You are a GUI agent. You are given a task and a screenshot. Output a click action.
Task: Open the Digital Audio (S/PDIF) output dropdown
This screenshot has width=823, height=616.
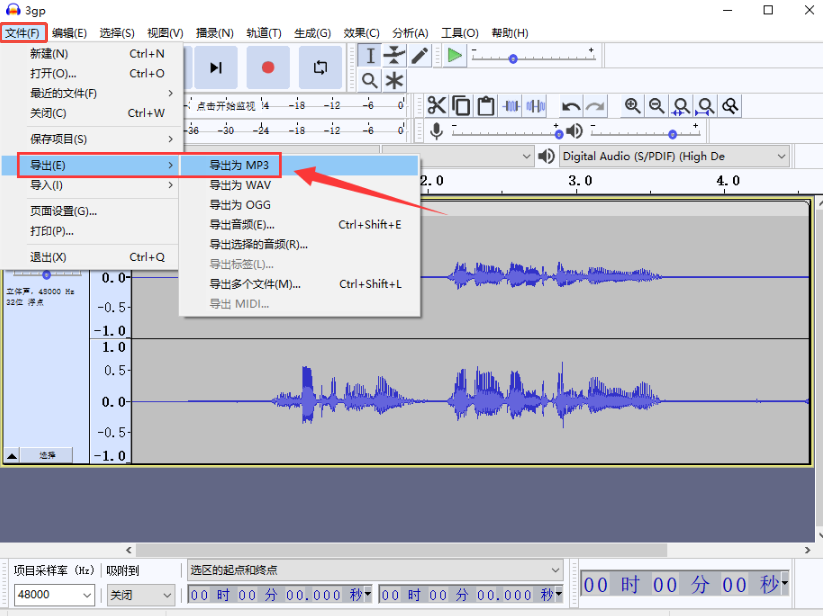(674, 156)
